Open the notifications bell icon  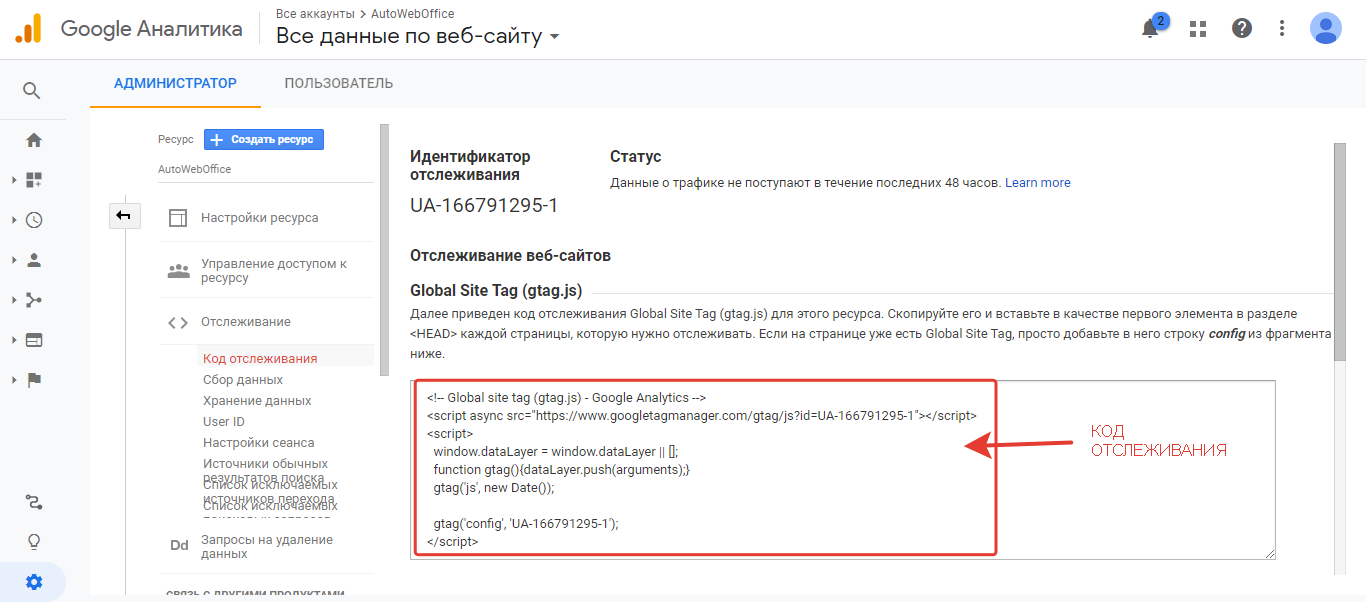point(1150,28)
